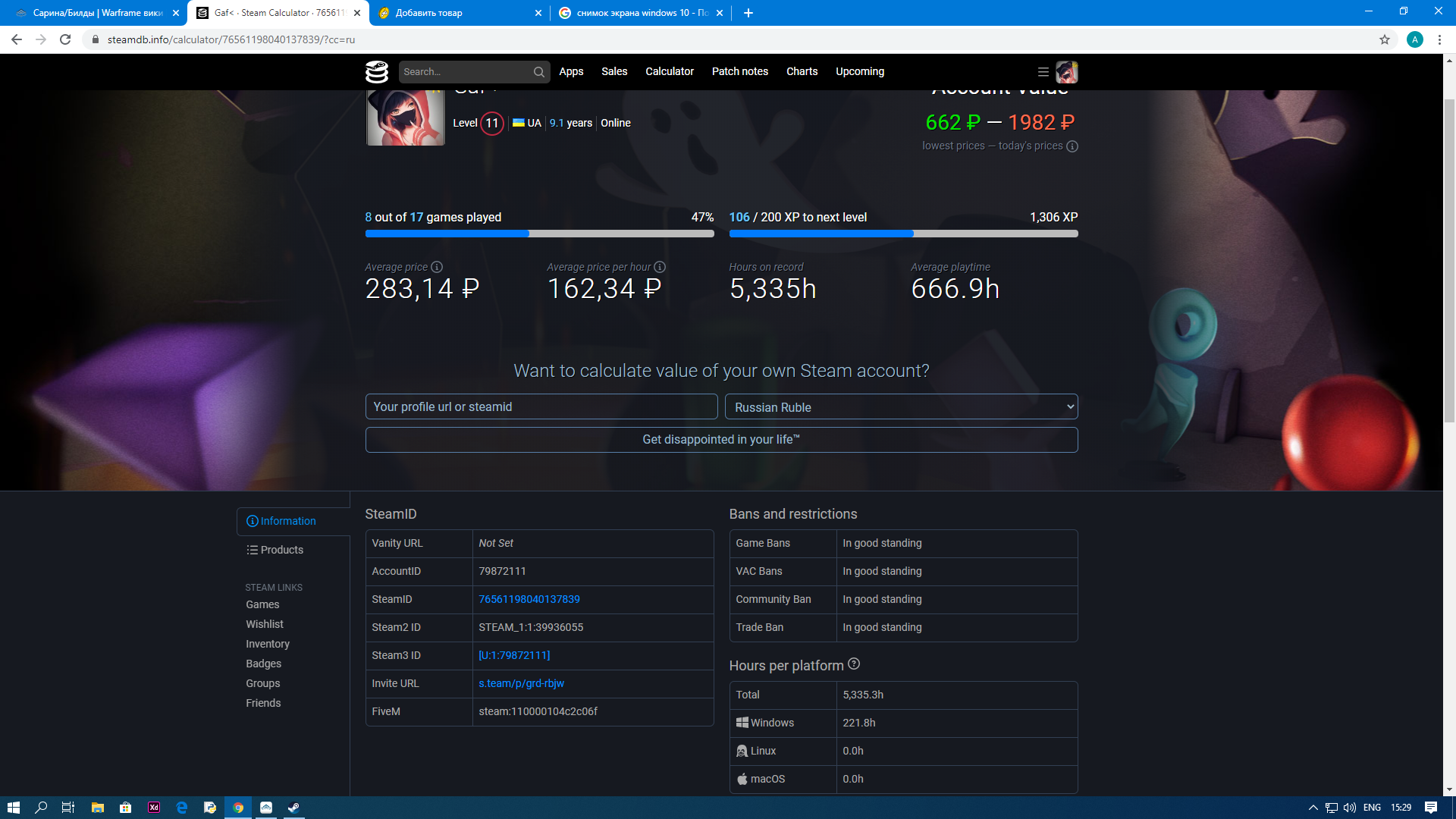Open Edge browser from taskbar
1456x819 pixels.
182,808
